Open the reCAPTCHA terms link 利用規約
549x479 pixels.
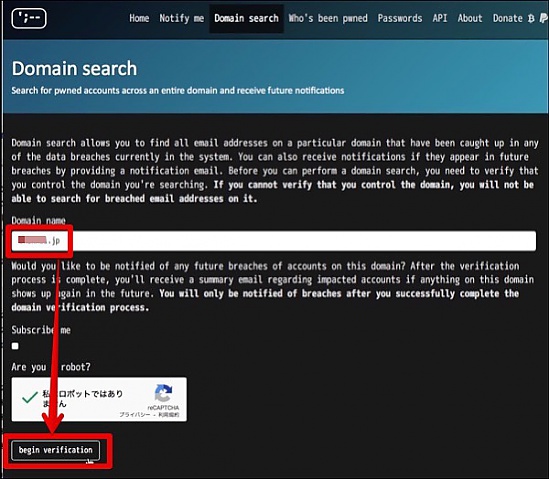[169, 415]
